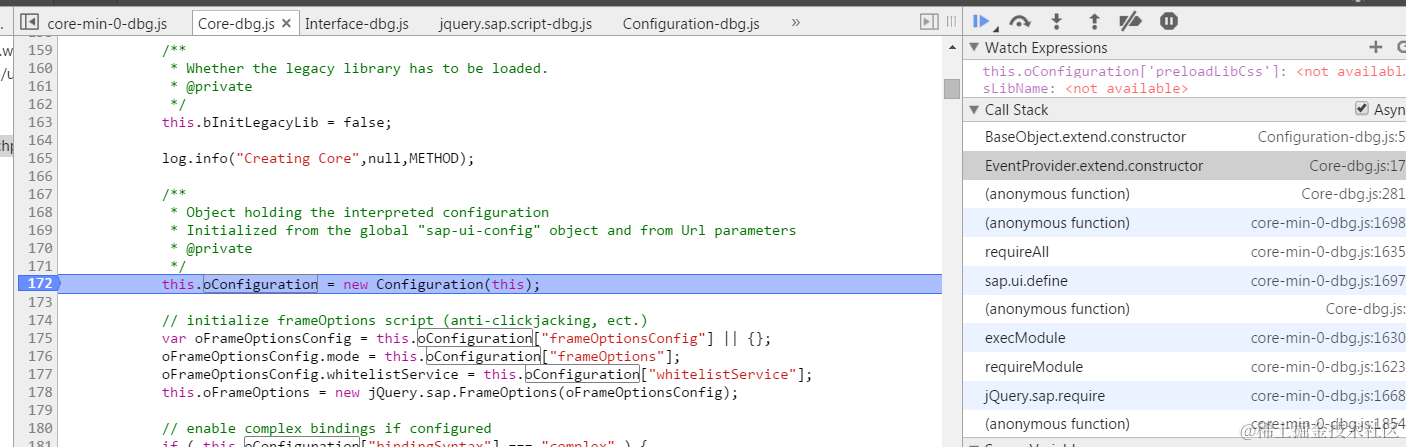Open core-min-0-dbg.js:1635 source link
Image resolution: width=1406 pixels, height=447 pixels.
pyautogui.click(x=1328, y=252)
